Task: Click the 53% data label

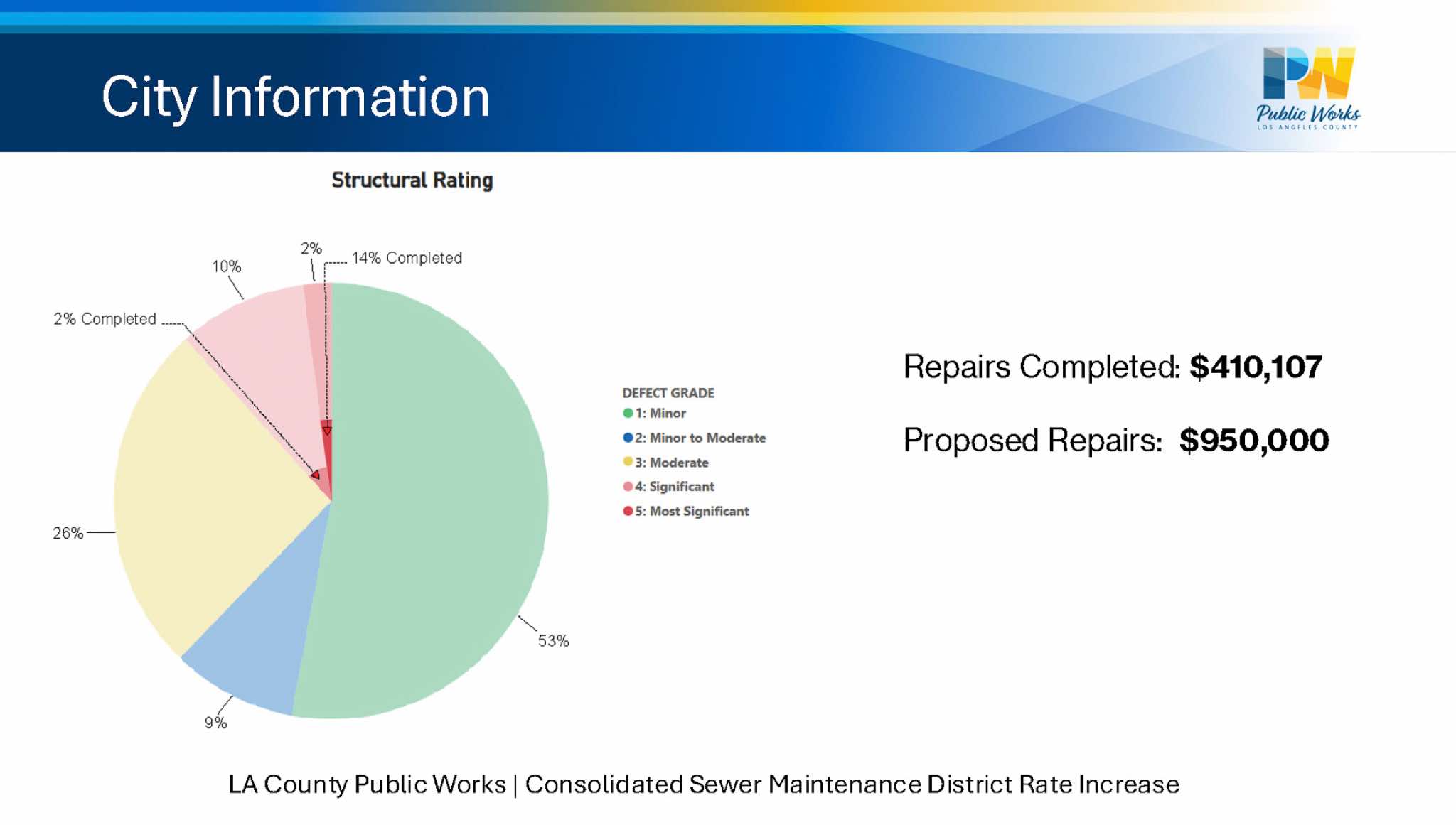Action: [x=553, y=641]
